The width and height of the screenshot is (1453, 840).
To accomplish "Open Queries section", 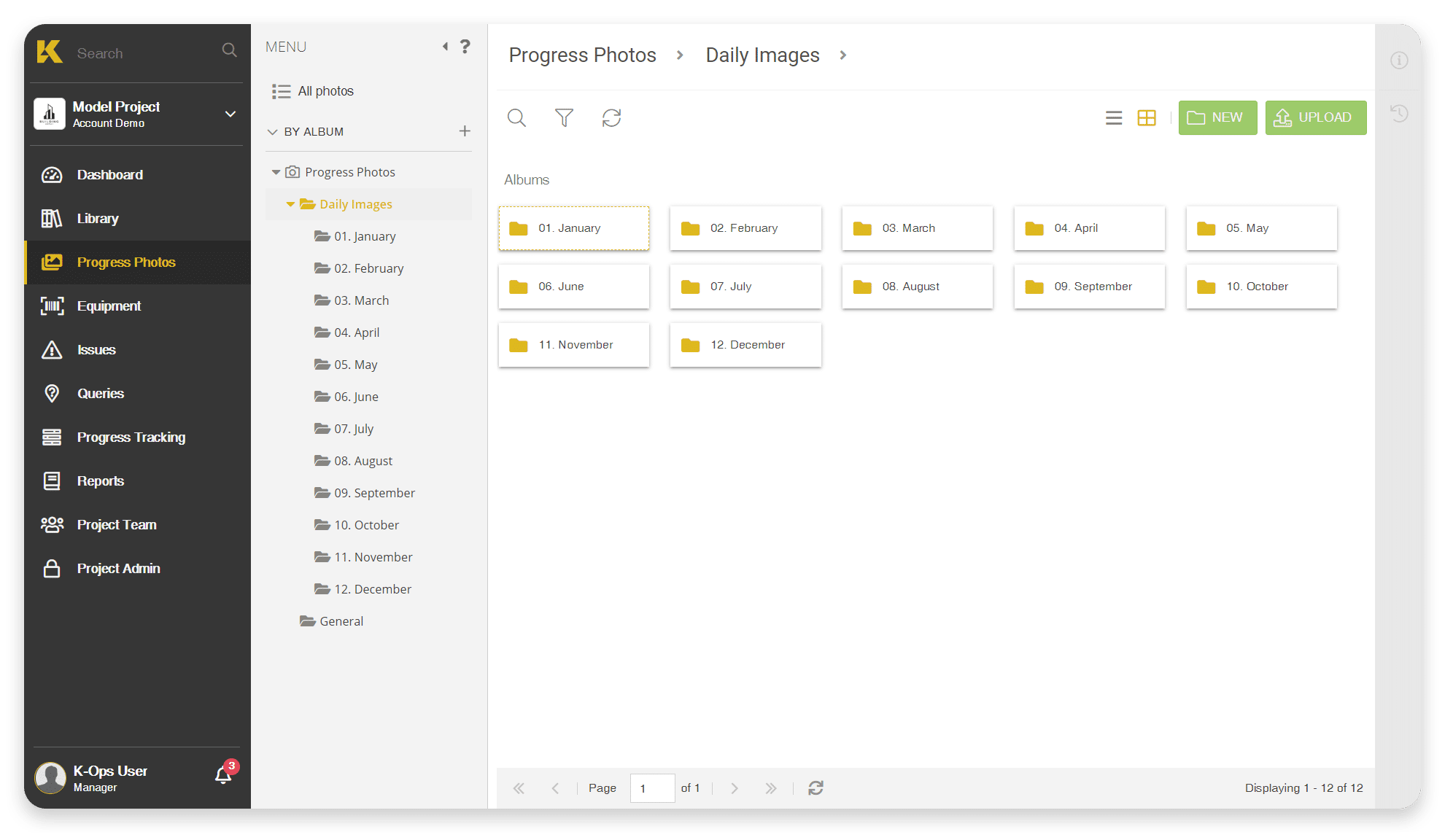I will [x=137, y=394].
